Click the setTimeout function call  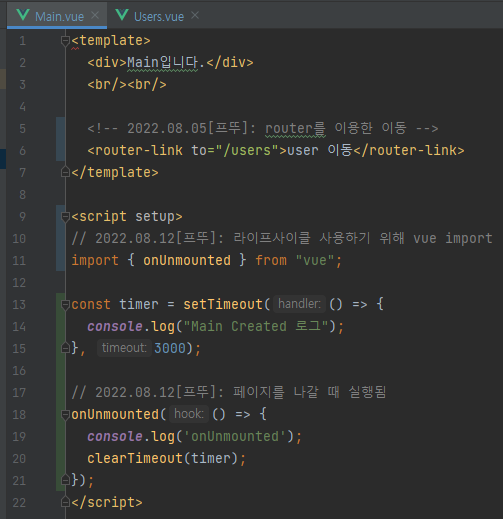coord(223,304)
